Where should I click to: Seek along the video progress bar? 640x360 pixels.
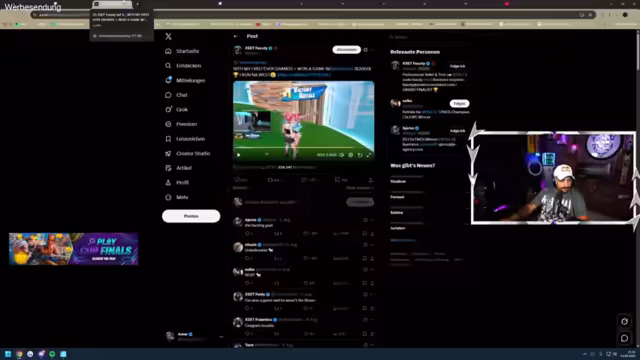pyautogui.click(x=303, y=148)
